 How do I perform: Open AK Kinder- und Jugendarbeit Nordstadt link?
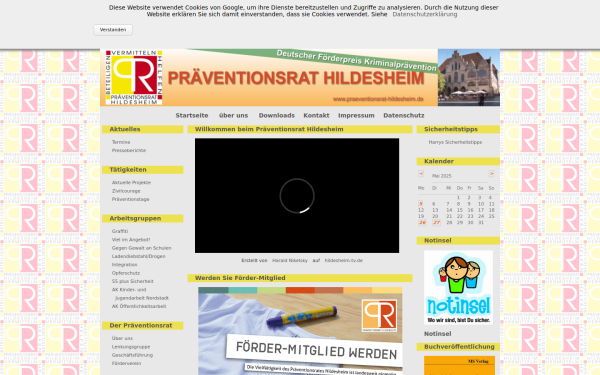(140, 294)
